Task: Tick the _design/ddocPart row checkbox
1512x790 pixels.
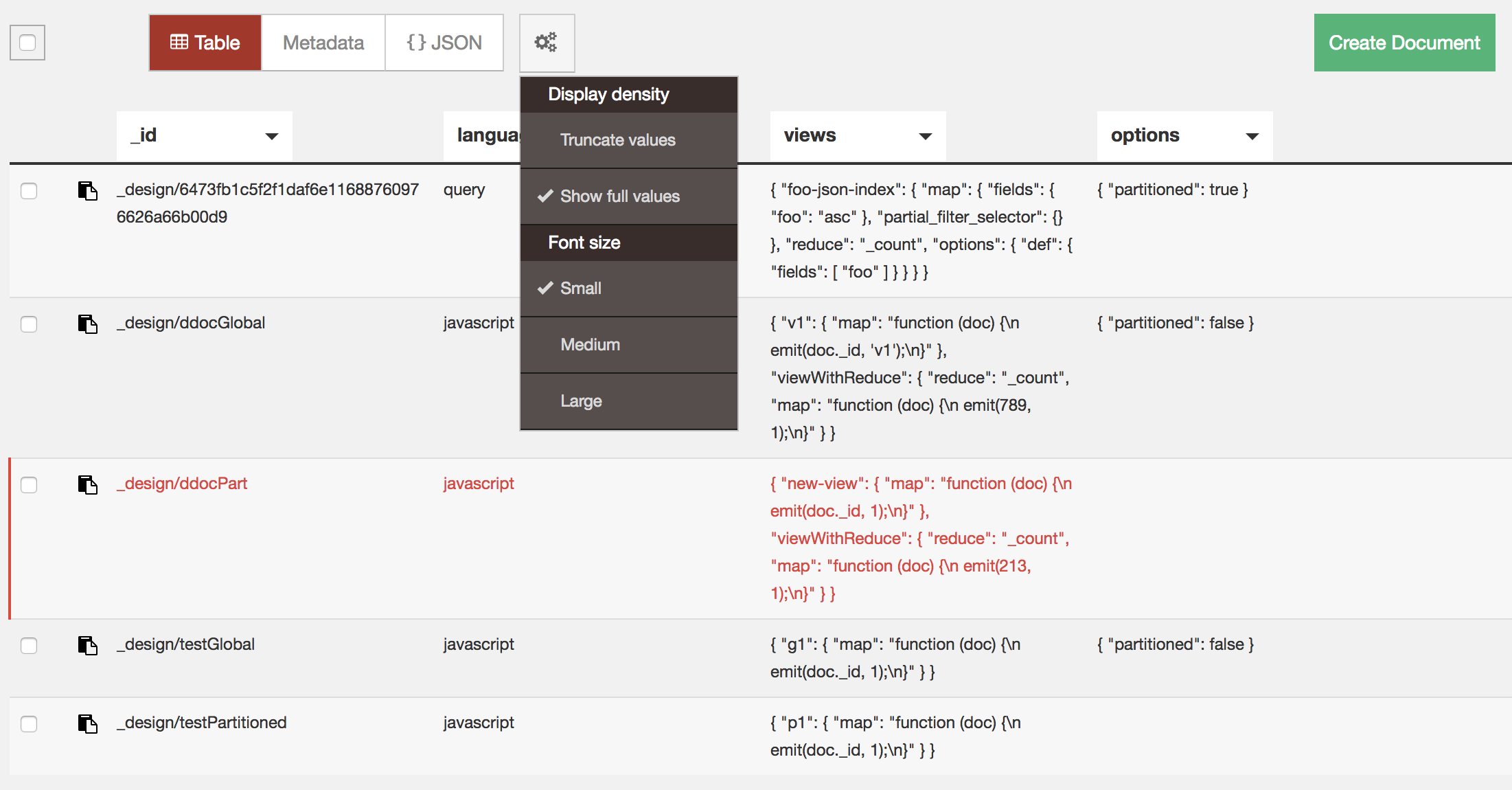Action: (29, 484)
